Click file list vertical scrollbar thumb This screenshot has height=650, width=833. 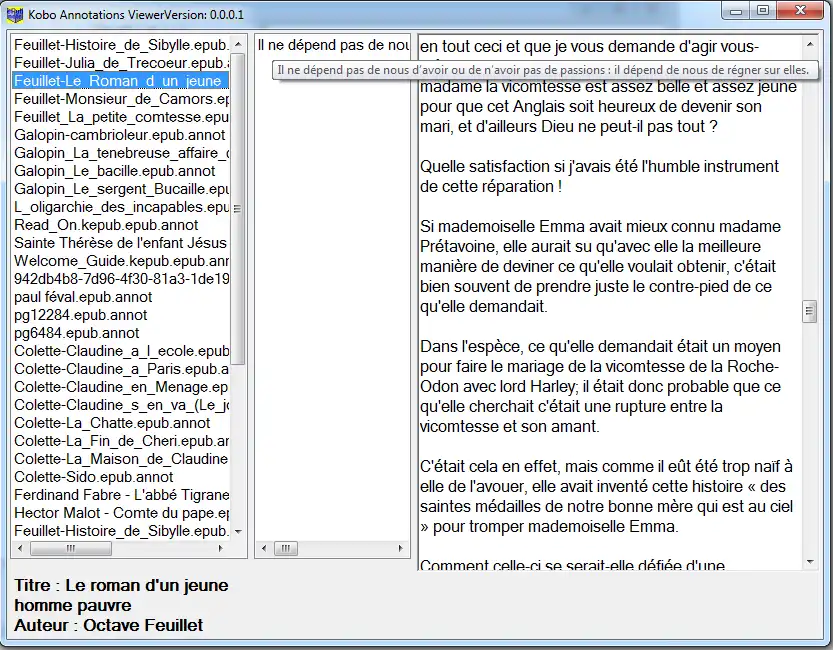[238, 208]
